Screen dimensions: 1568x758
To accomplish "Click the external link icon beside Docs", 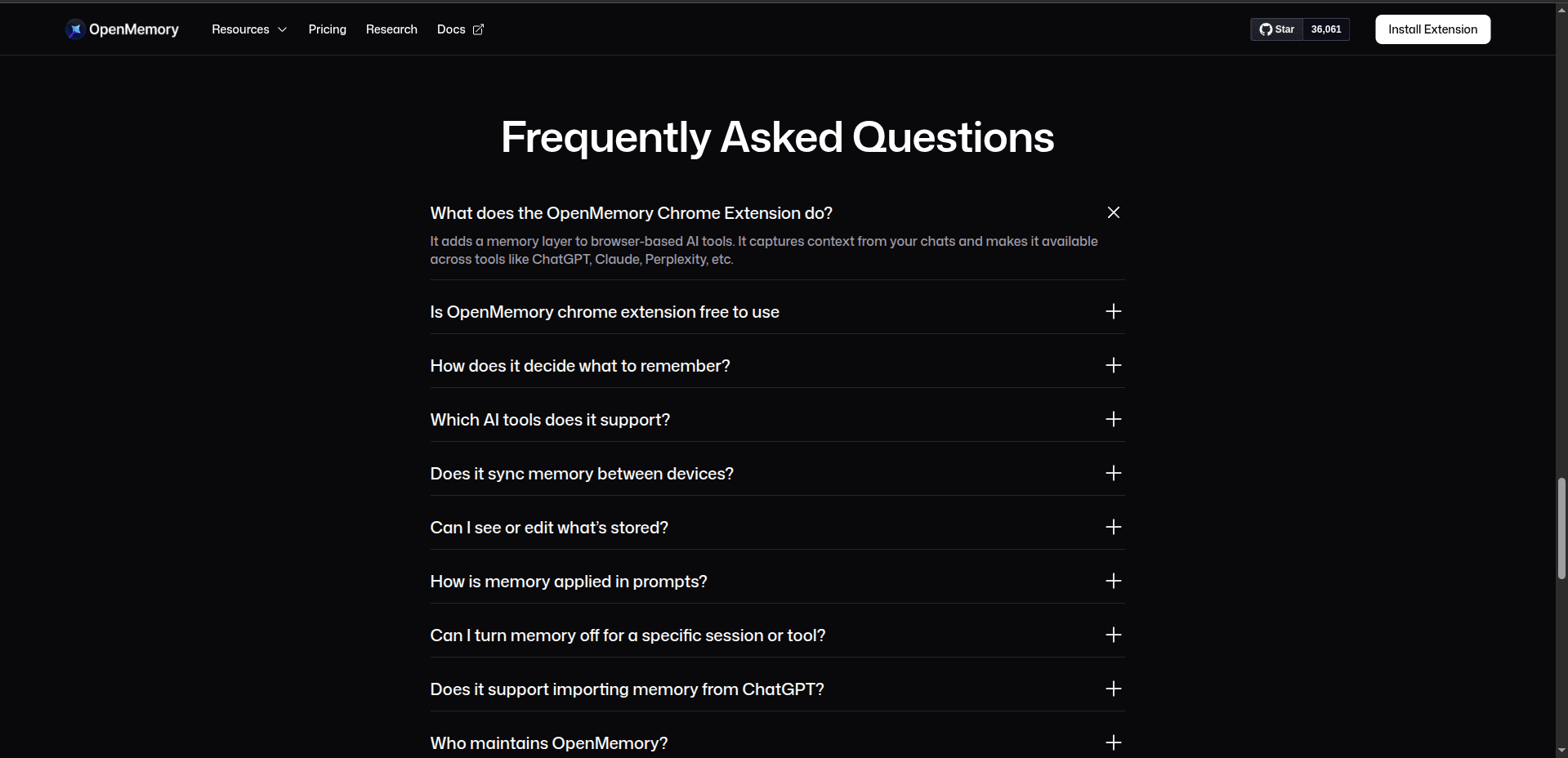I will [478, 29].
